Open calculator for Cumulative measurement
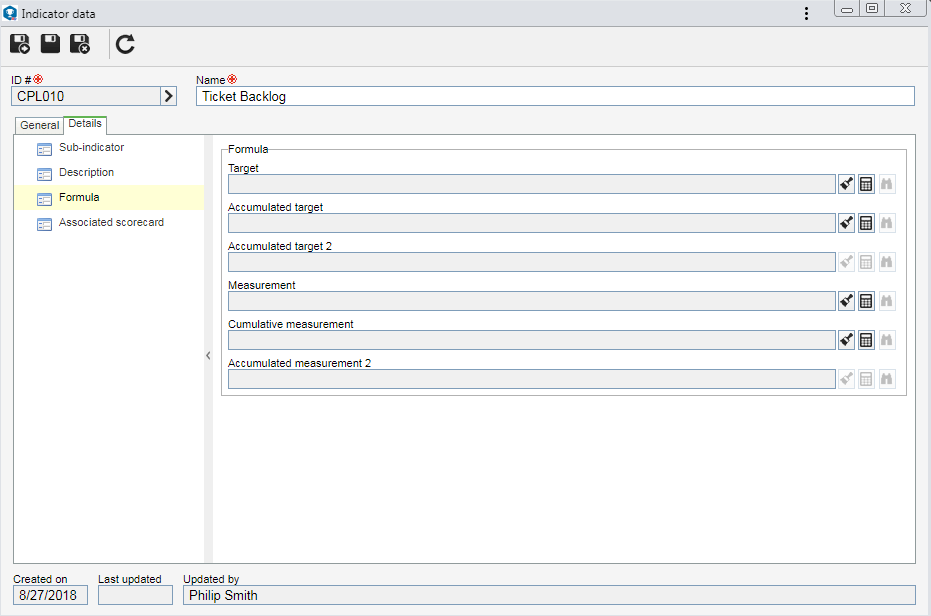Screen dimensions: 931x616 pyautogui.click(x=866, y=340)
